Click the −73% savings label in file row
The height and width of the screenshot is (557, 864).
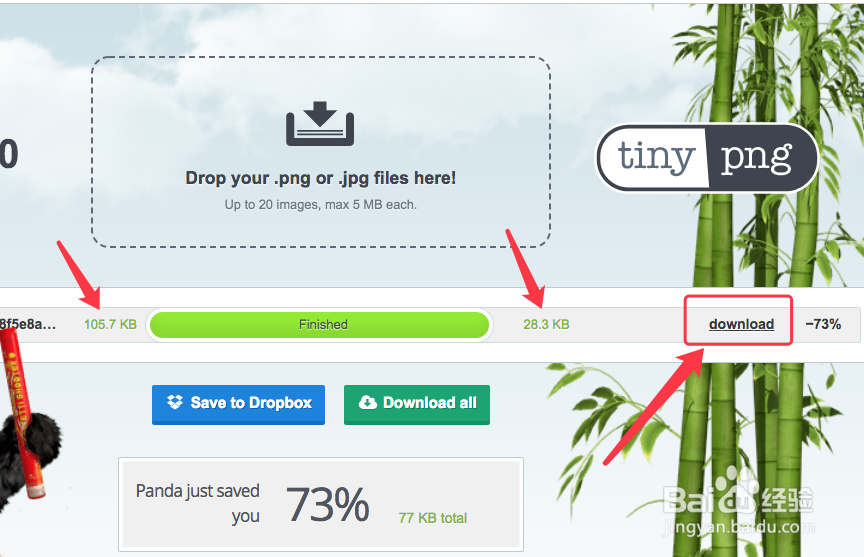click(823, 324)
